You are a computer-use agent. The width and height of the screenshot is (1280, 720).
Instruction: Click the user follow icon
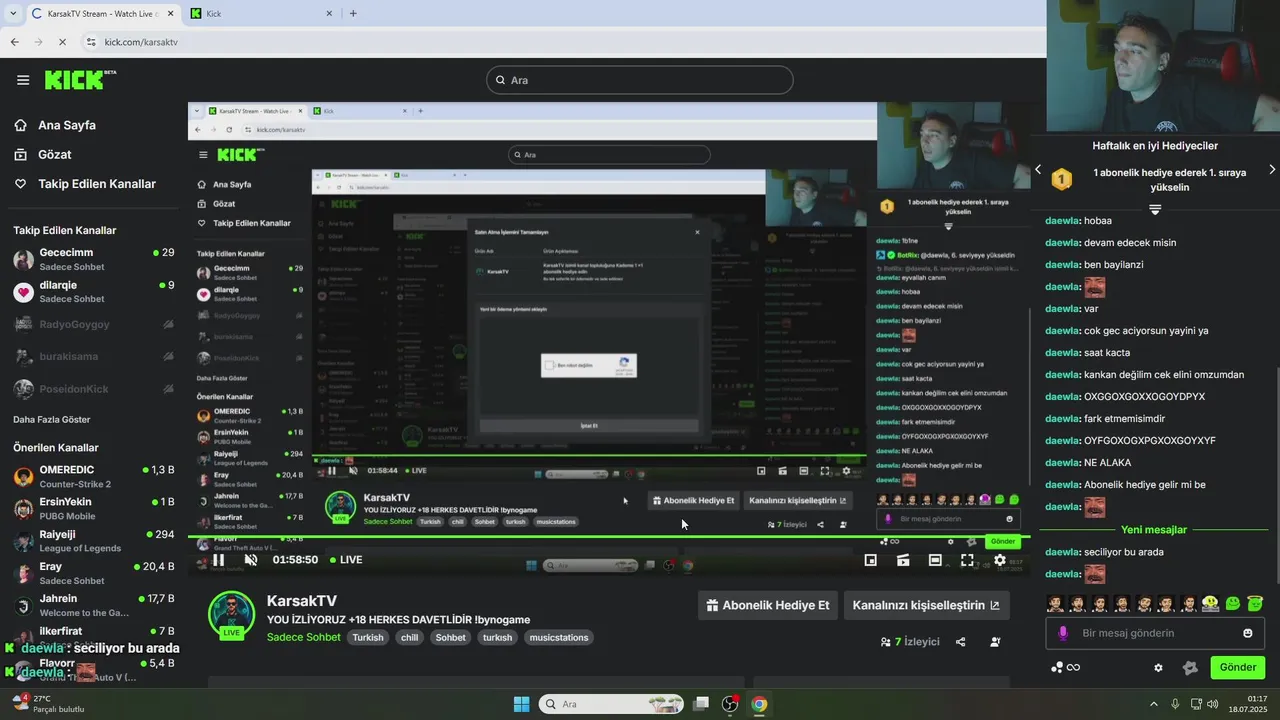[995, 642]
